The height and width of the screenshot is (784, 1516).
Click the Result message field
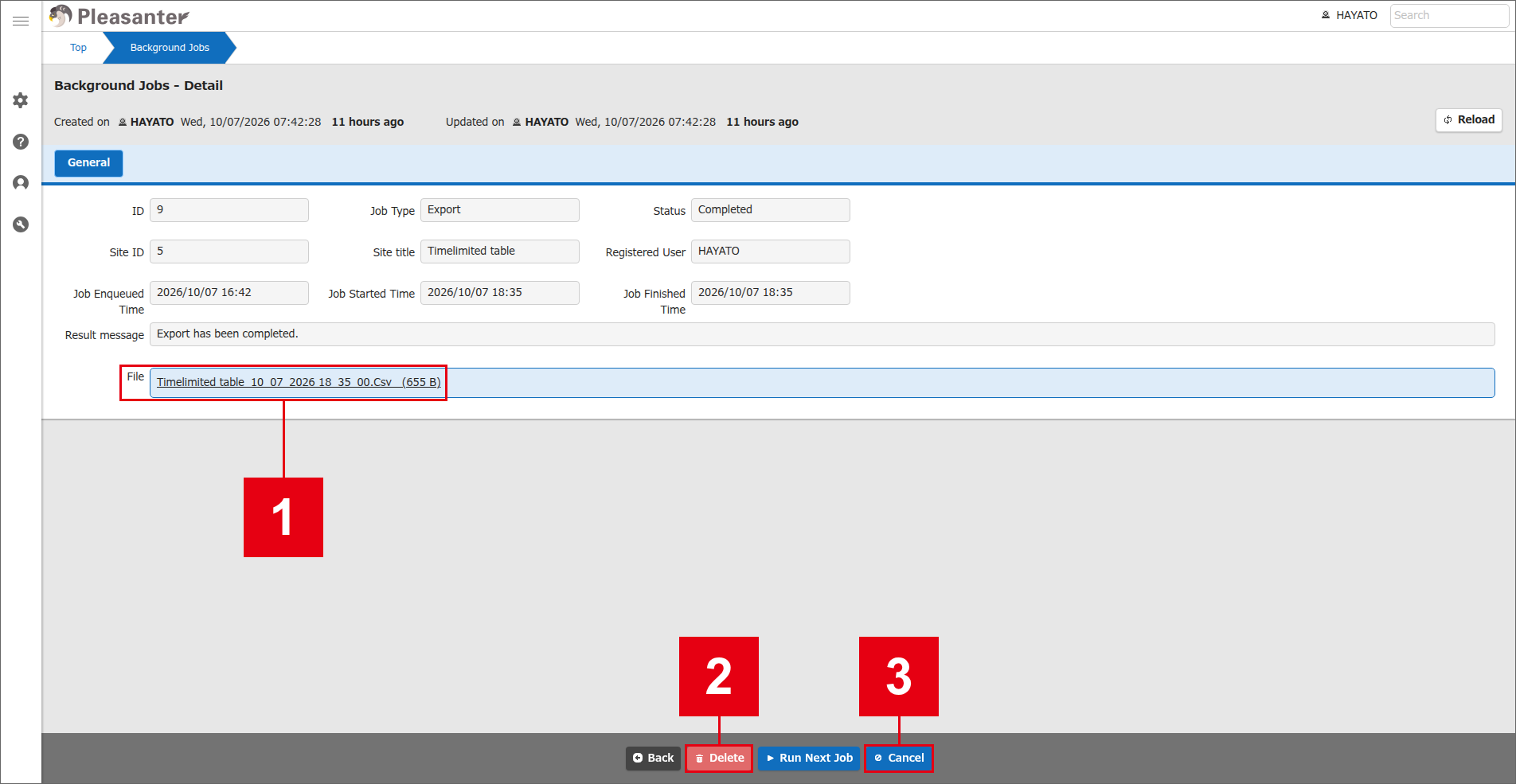pos(822,334)
